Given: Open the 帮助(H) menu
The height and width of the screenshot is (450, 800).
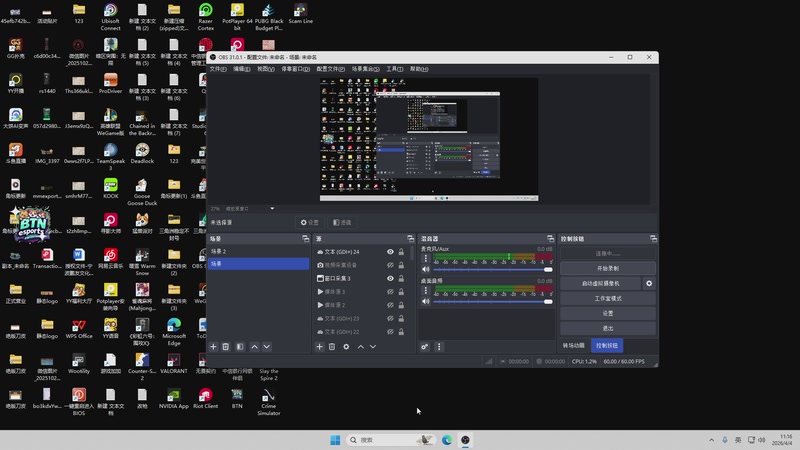Looking at the screenshot, I should click(419, 69).
